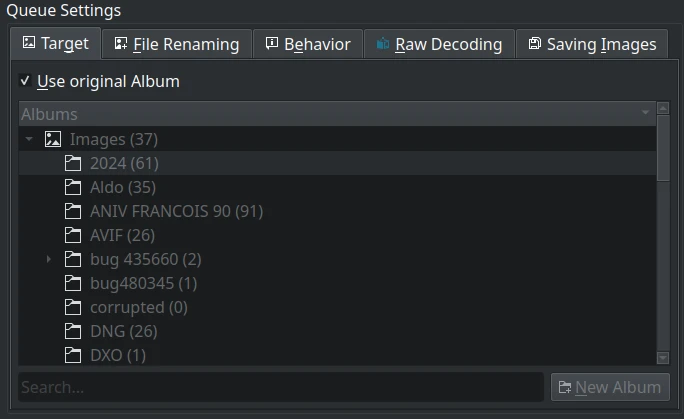The image size is (684, 419).
Task: Click the Images root album picture icon
Action: tap(54, 139)
